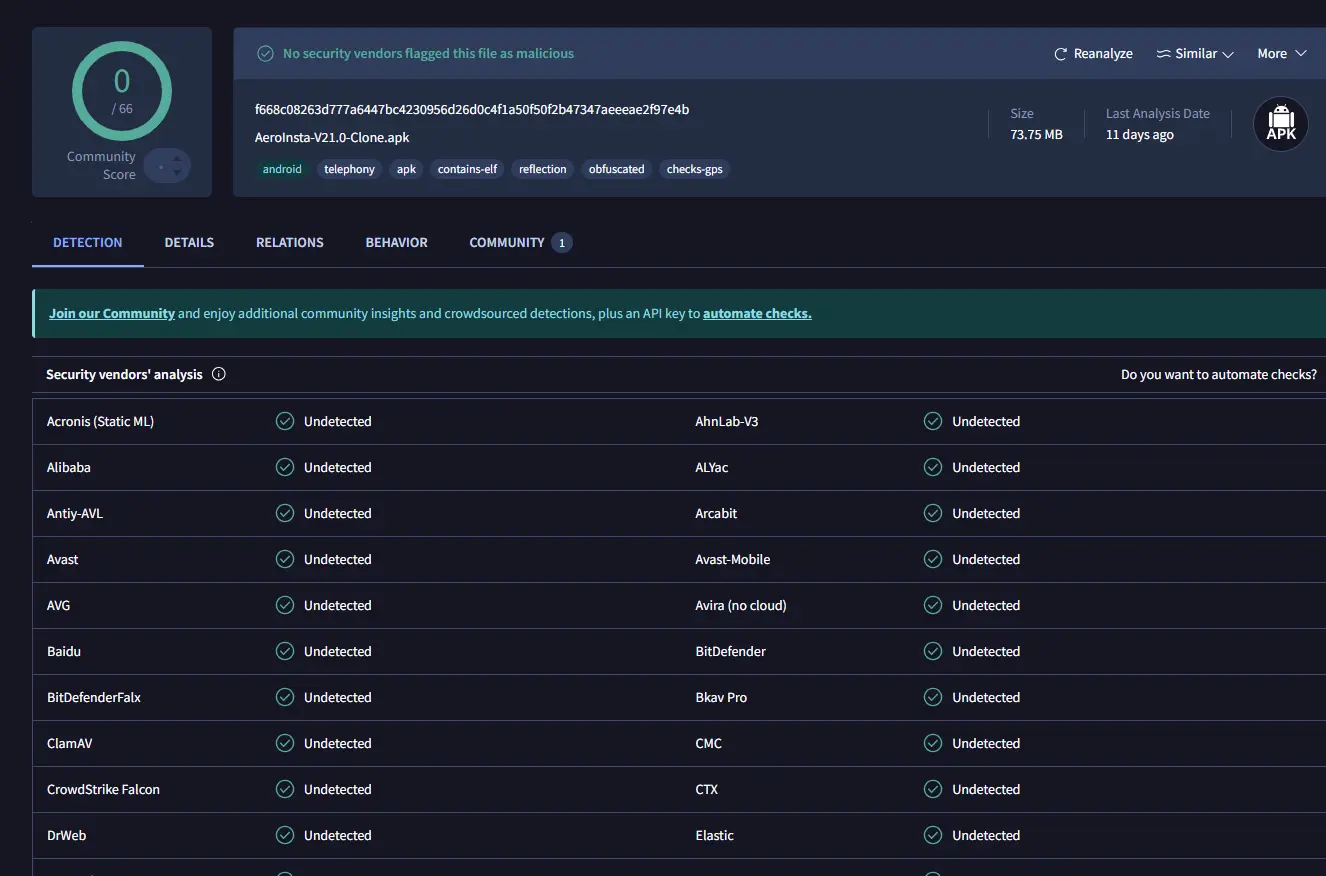Click the BitDefenderFalx vendor name
1326x876 pixels.
pos(94,698)
